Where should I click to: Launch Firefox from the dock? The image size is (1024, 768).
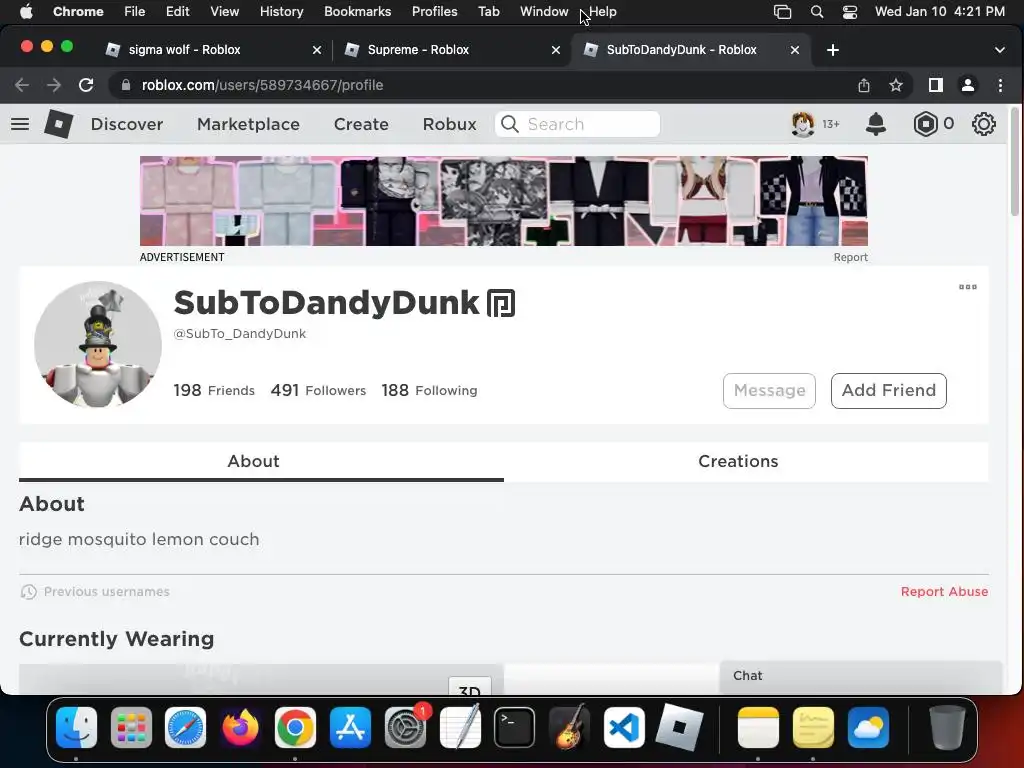pyautogui.click(x=240, y=727)
